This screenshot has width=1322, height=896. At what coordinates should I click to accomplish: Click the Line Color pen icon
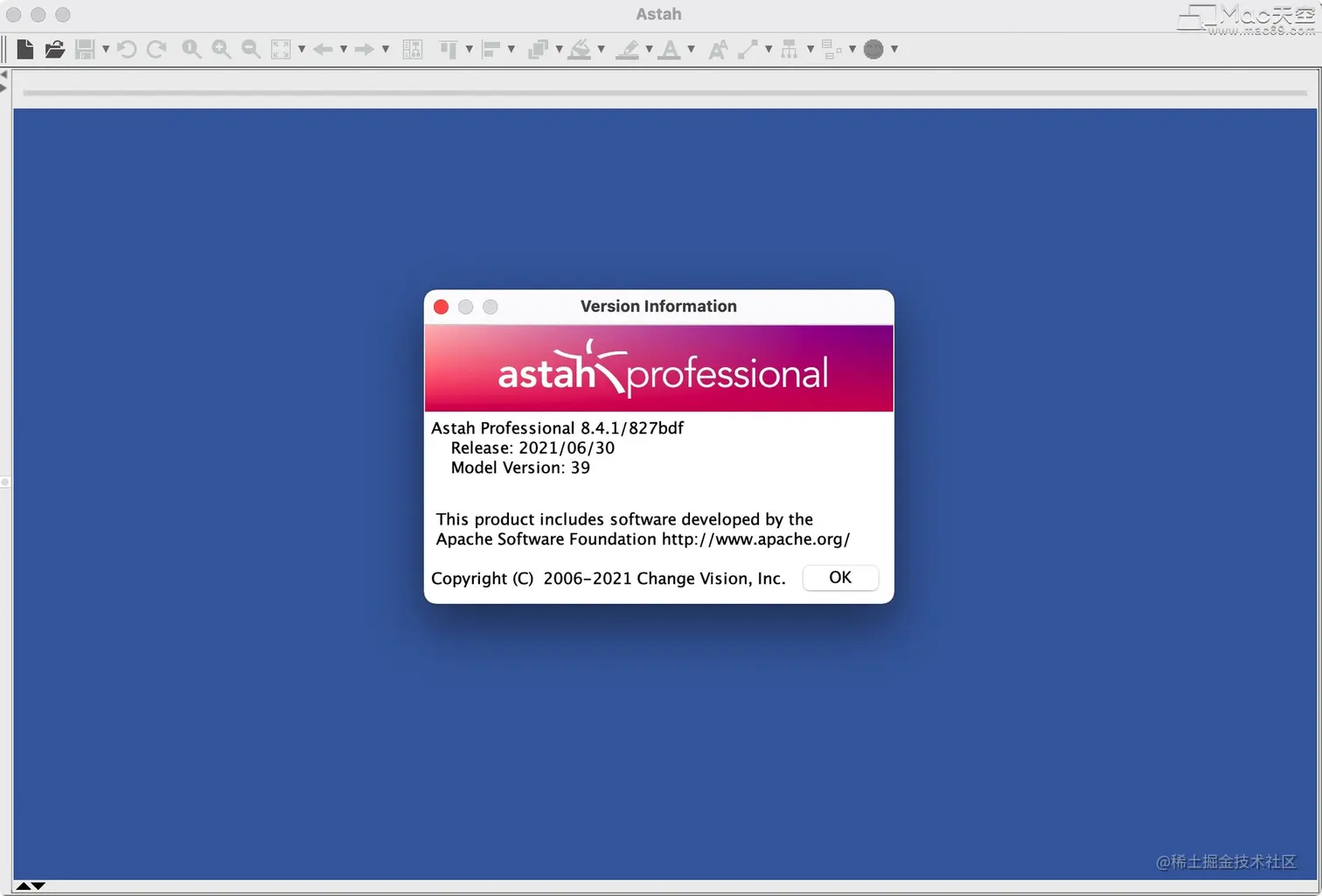click(627, 50)
